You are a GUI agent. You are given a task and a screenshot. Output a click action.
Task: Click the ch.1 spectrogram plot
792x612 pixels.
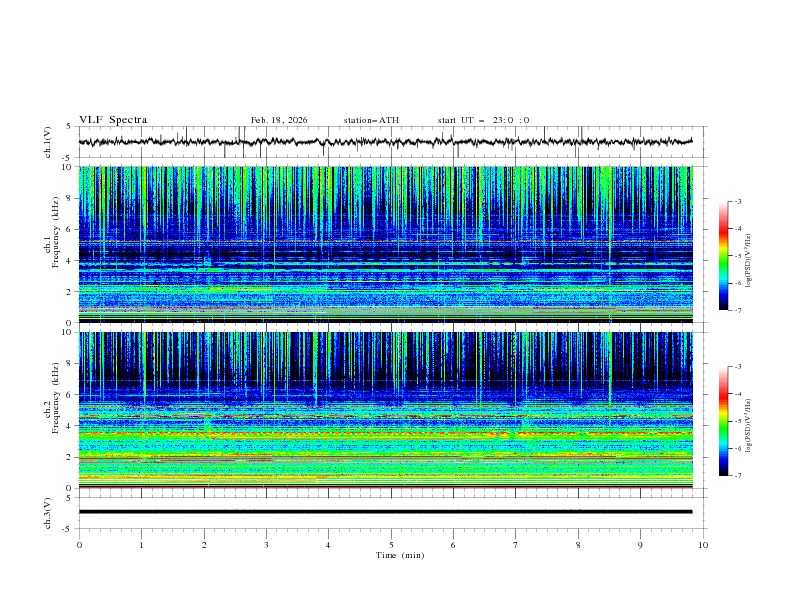click(385, 244)
